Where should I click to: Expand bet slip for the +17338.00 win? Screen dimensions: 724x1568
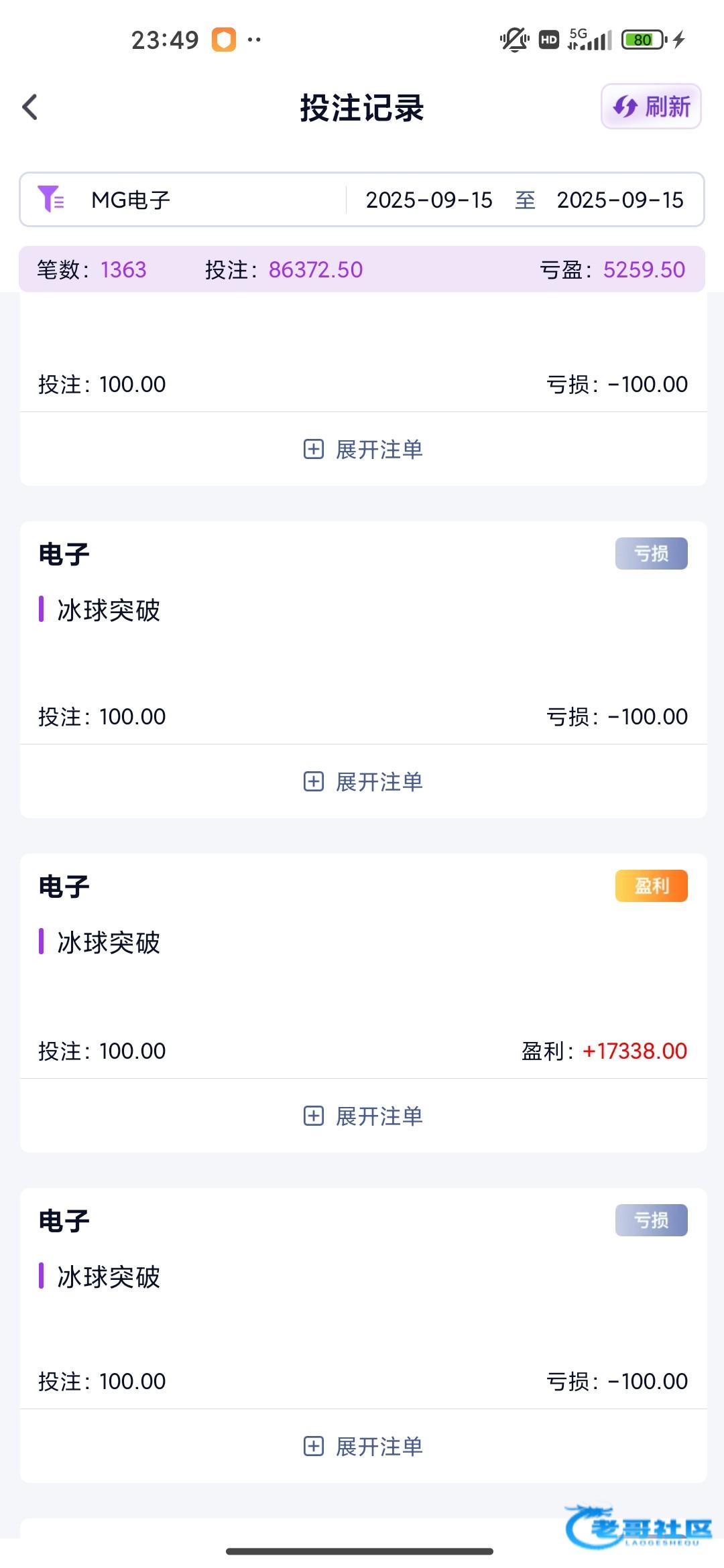point(363,1116)
